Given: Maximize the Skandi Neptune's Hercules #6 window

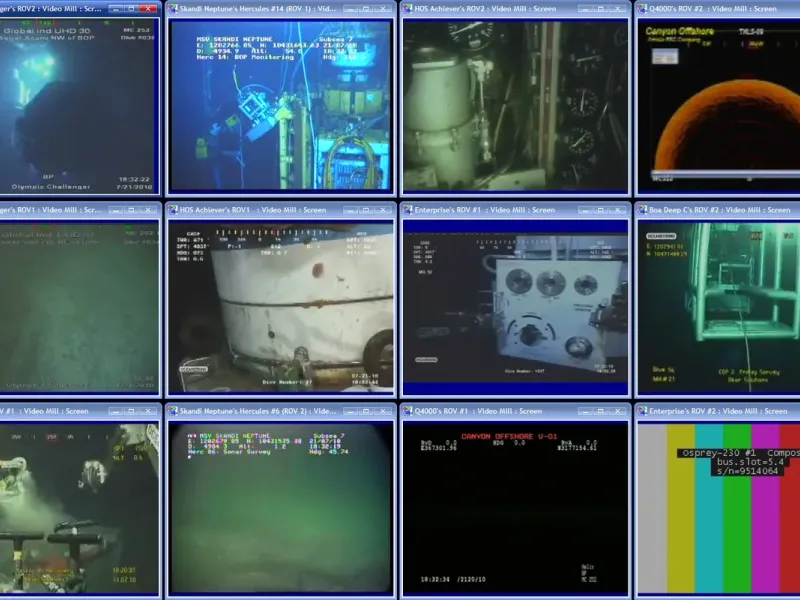Looking at the screenshot, I should coord(366,411).
